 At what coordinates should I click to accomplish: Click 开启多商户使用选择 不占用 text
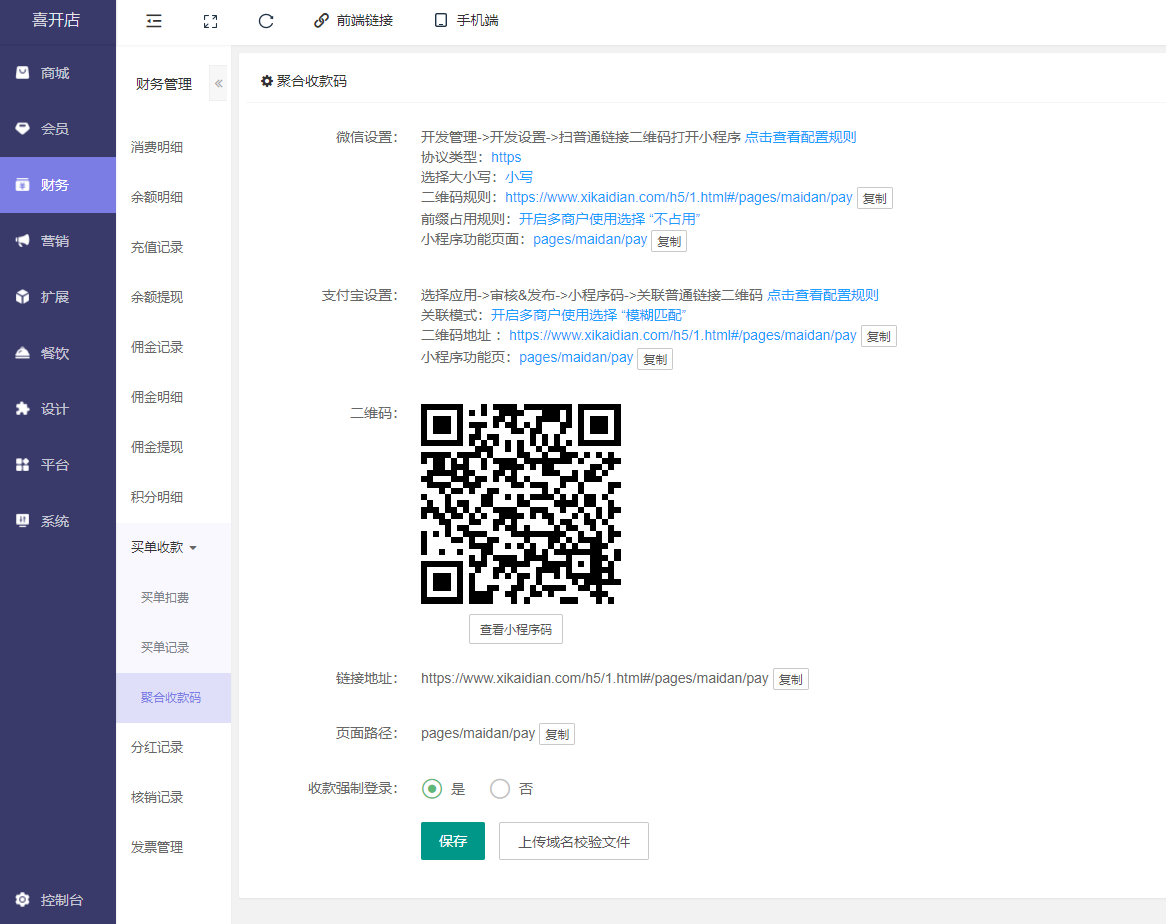pos(610,219)
